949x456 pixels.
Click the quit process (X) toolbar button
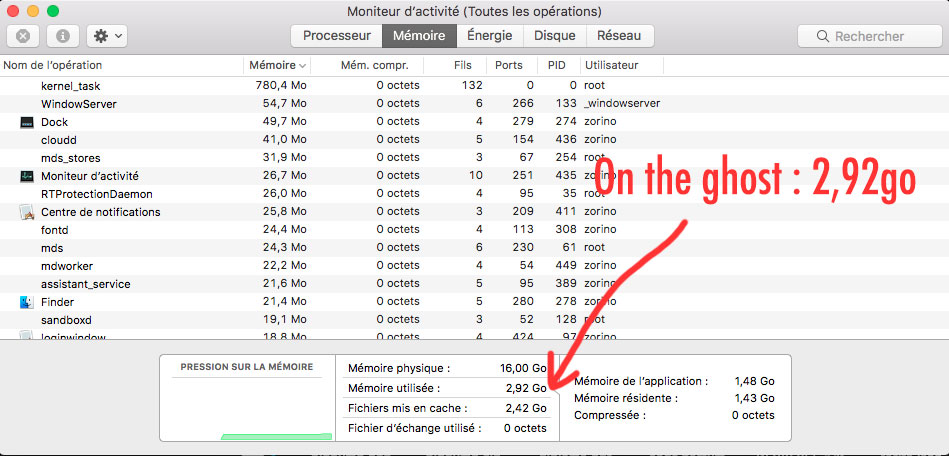pyautogui.click(x=23, y=36)
